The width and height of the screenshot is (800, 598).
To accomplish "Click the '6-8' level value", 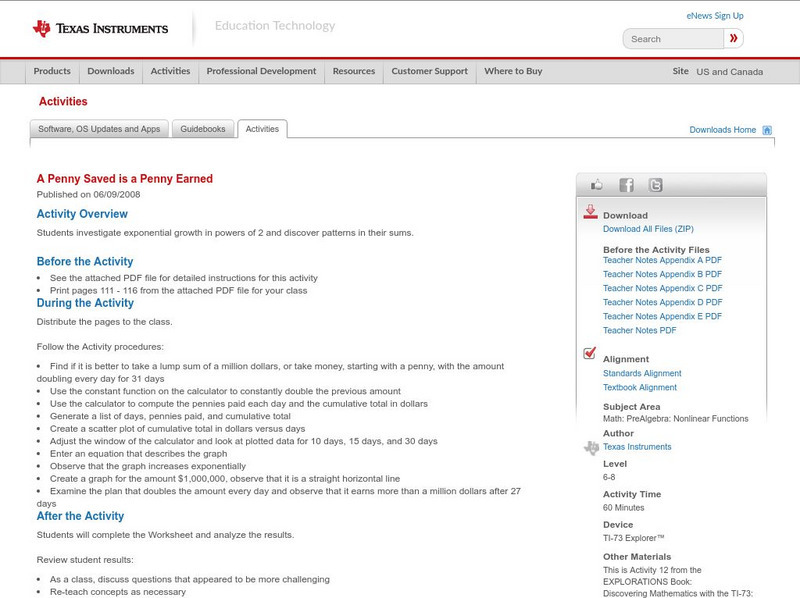I will click(x=609, y=477).
